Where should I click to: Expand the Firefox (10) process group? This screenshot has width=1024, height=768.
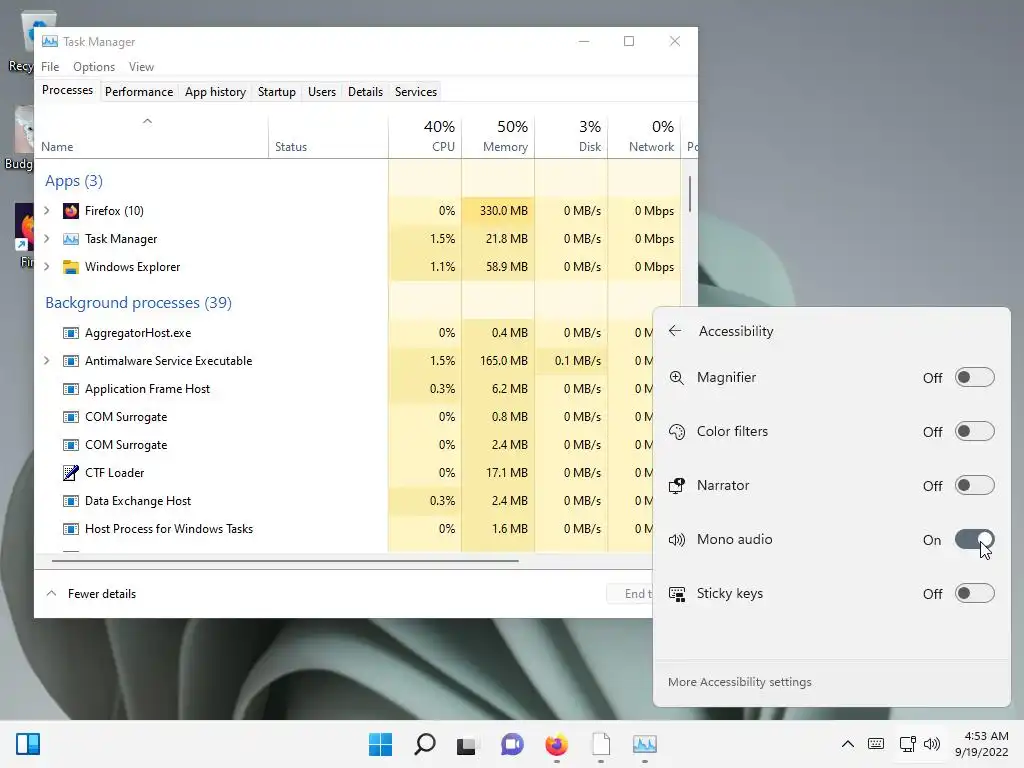(47, 211)
